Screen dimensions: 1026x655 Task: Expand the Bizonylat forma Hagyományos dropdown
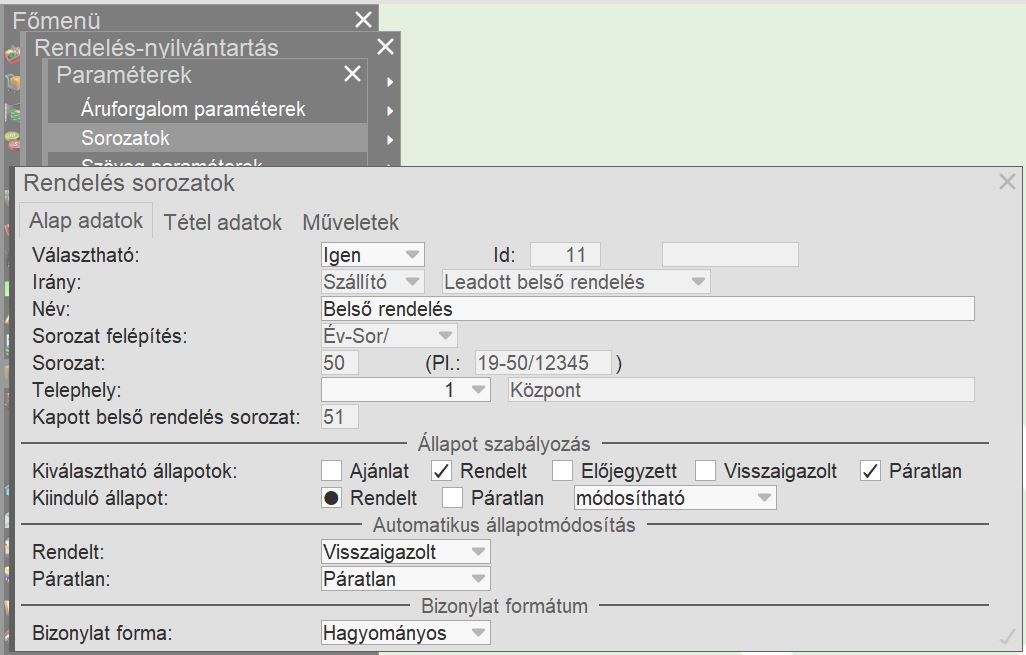pos(406,633)
